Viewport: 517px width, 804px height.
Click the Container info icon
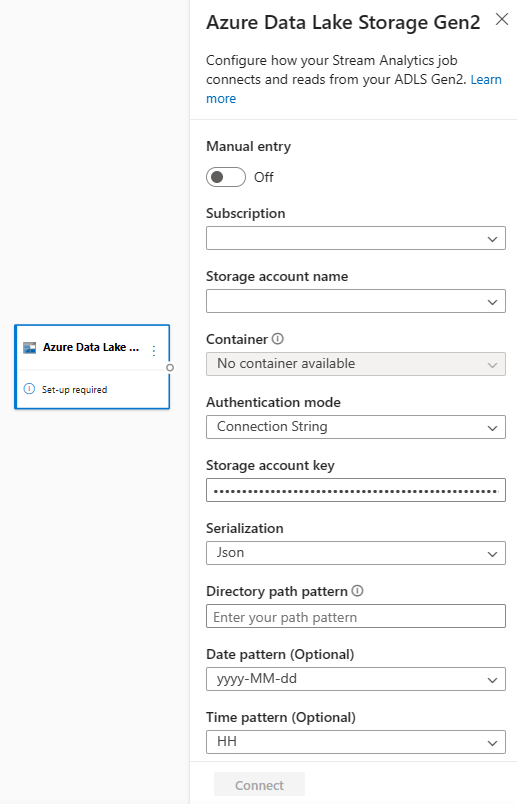(x=277, y=338)
